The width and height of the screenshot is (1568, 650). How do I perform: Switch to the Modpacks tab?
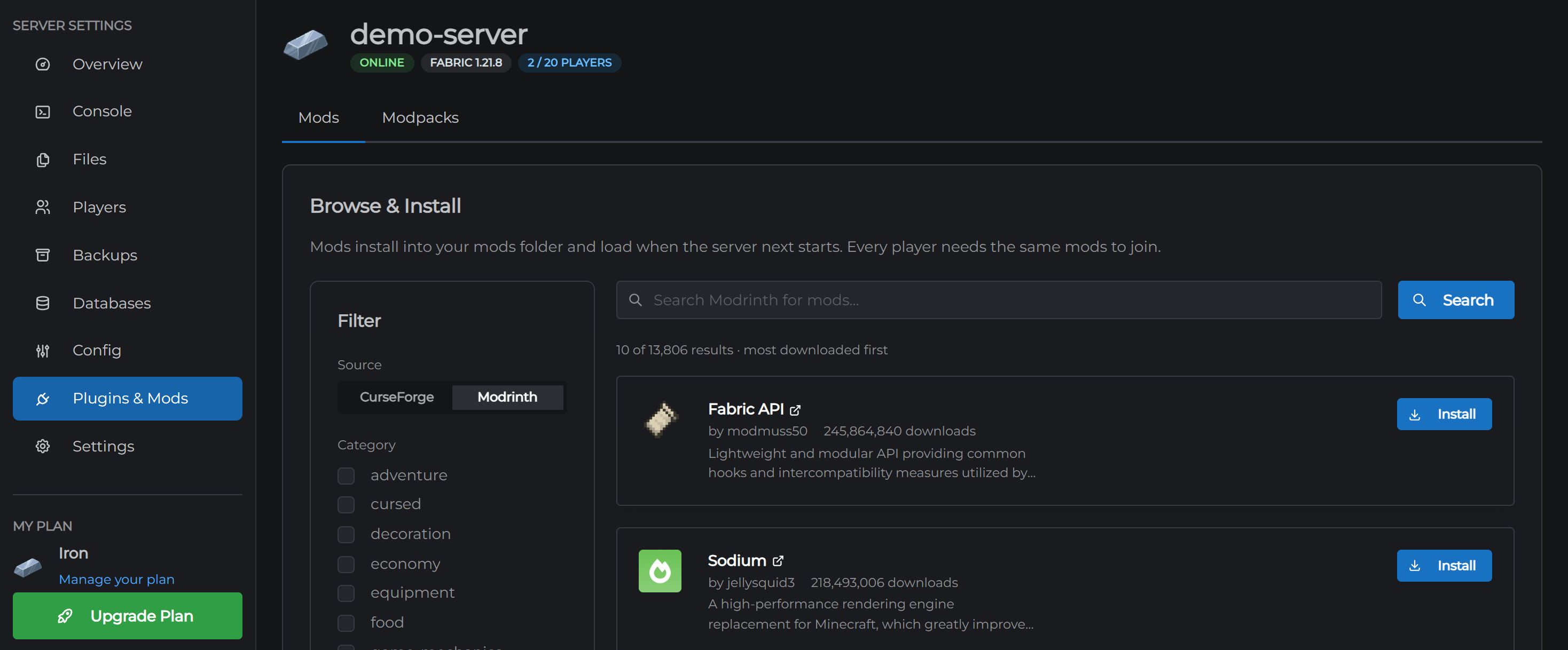(x=420, y=118)
